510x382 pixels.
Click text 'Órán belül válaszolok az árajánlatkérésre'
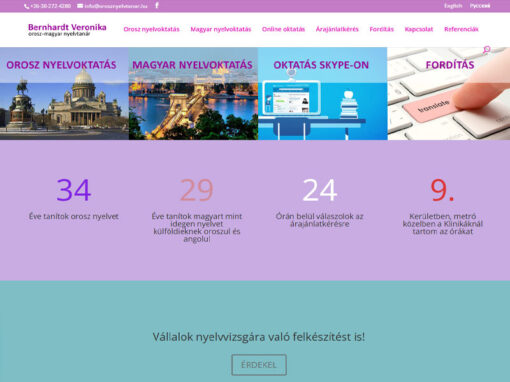[x=319, y=220]
